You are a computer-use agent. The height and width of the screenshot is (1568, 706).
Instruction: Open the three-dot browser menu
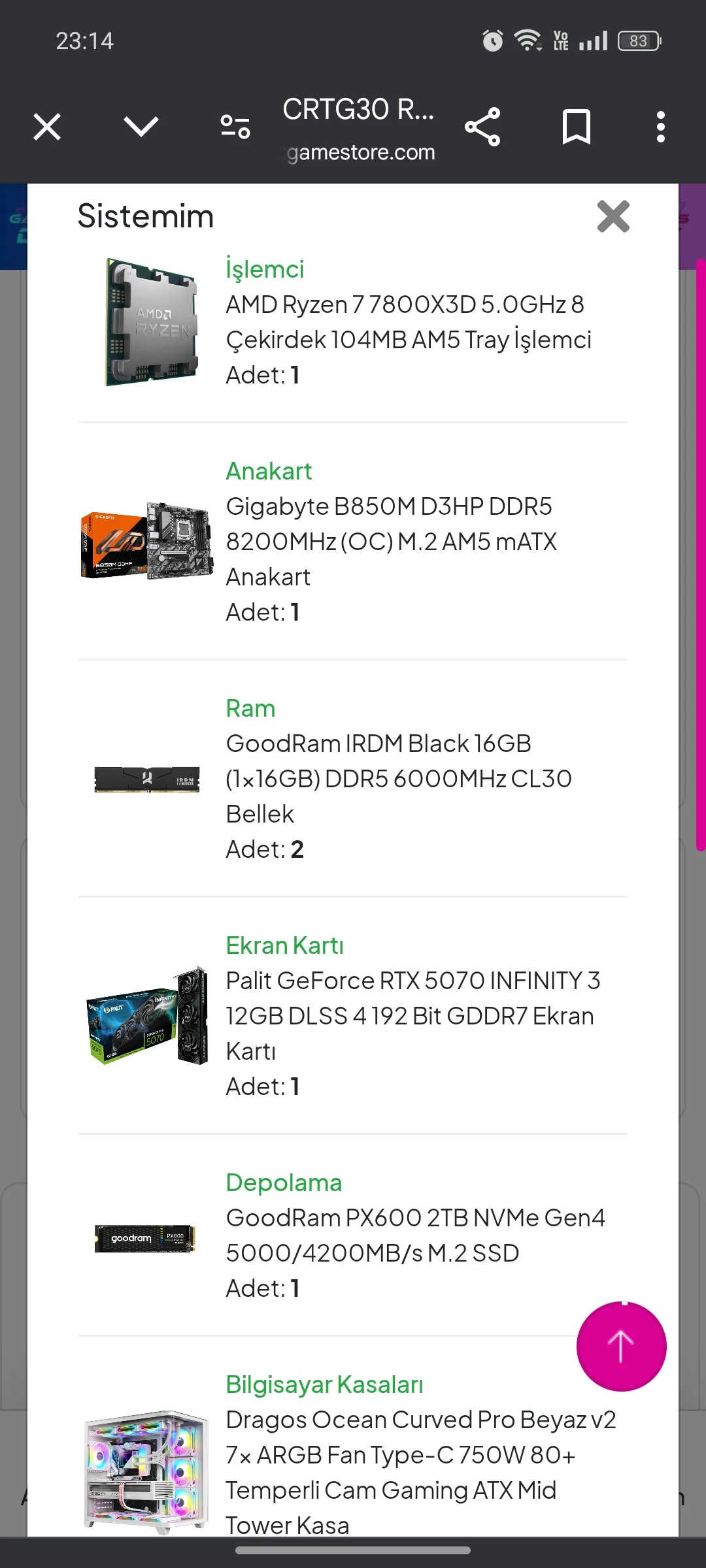point(661,127)
